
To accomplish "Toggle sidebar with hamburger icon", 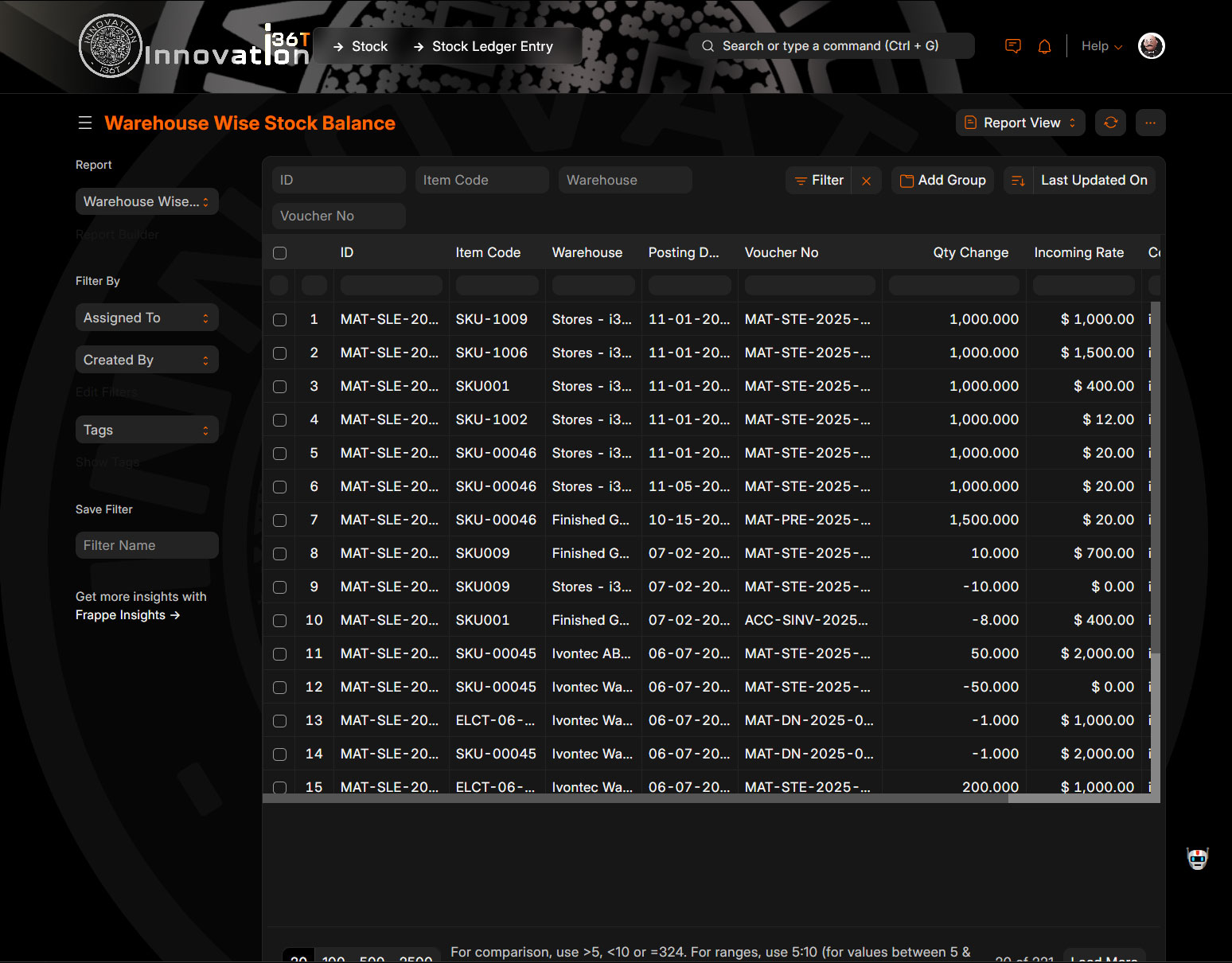I will point(85,123).
